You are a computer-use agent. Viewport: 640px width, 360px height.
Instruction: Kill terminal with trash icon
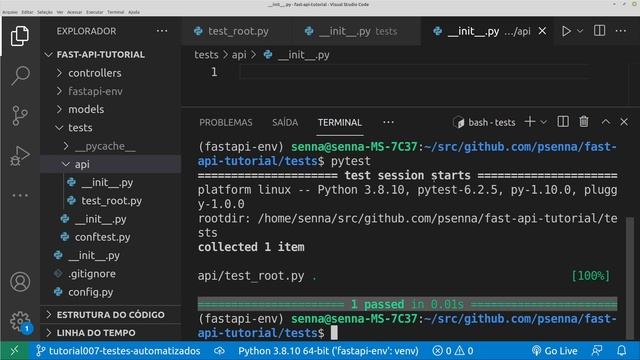point(584,122)
